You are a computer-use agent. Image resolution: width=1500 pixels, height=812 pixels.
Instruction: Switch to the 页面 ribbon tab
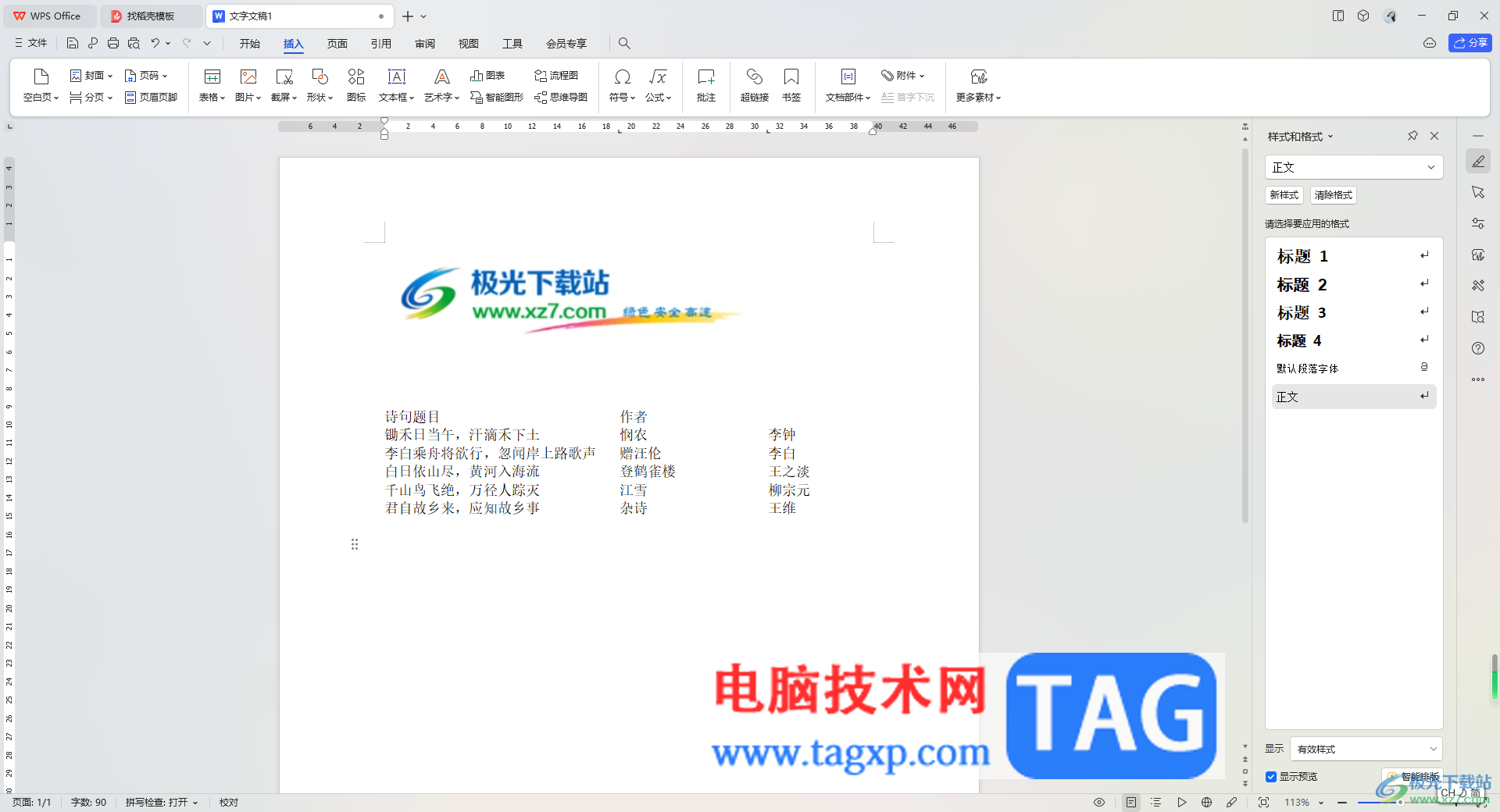[337, 44]
